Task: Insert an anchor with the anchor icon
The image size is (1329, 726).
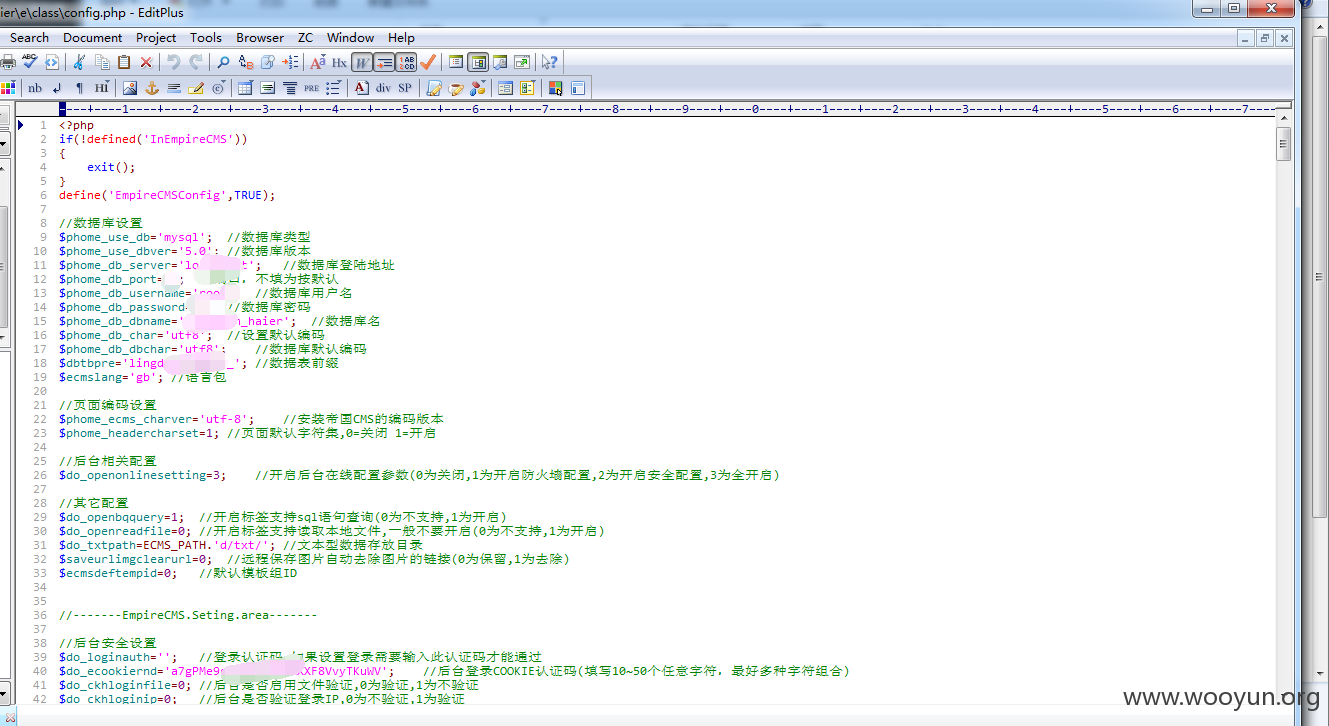Action: [x=152, y=88]
